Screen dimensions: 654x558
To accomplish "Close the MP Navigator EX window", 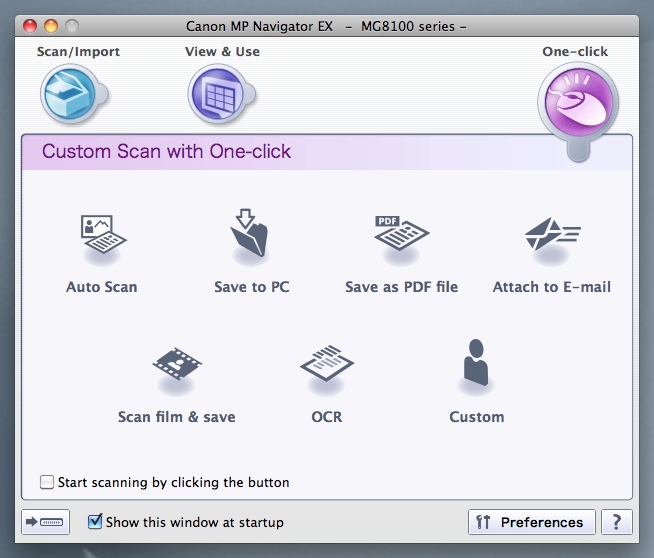I will tap(30, 26).
